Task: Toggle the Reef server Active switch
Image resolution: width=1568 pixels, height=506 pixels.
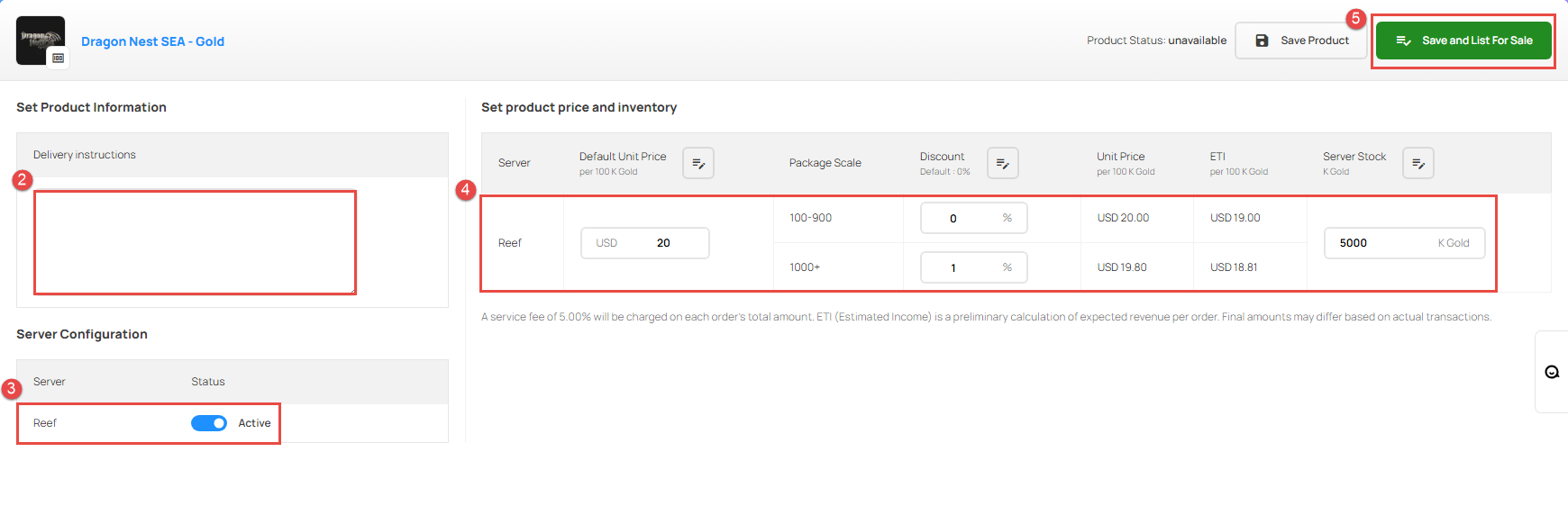Action: 209,423
